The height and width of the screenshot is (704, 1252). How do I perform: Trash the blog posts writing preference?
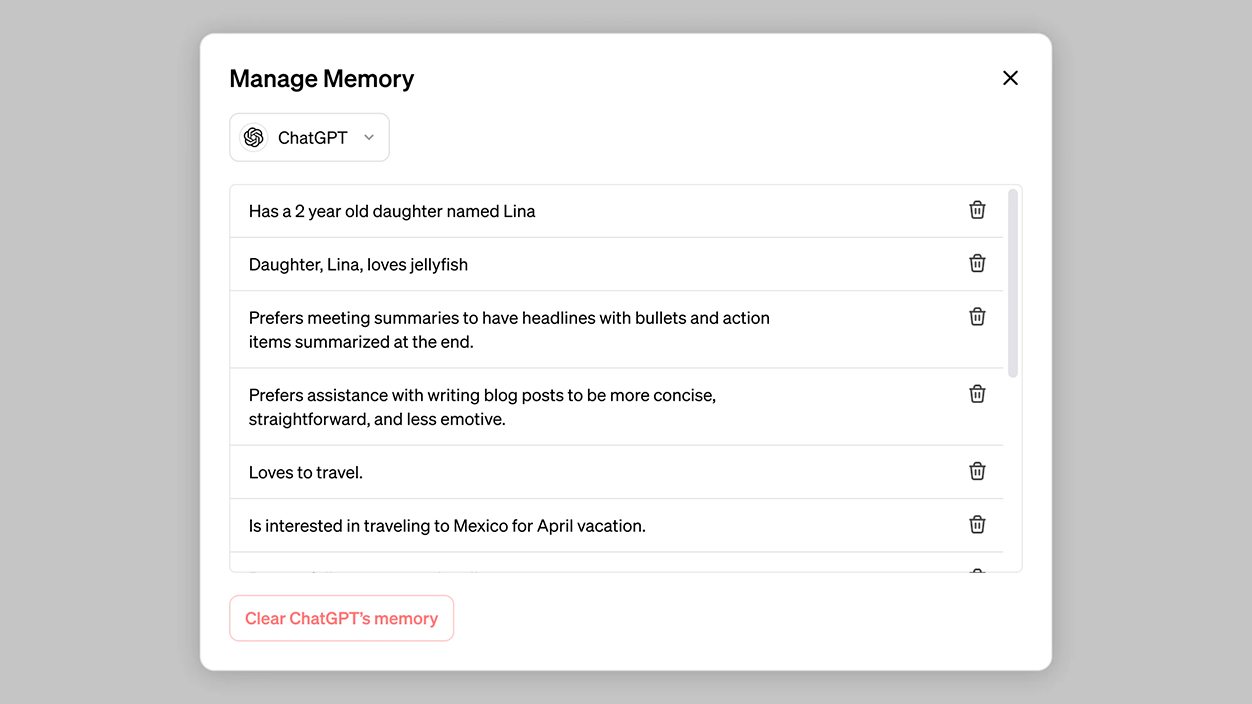[977, 394]
